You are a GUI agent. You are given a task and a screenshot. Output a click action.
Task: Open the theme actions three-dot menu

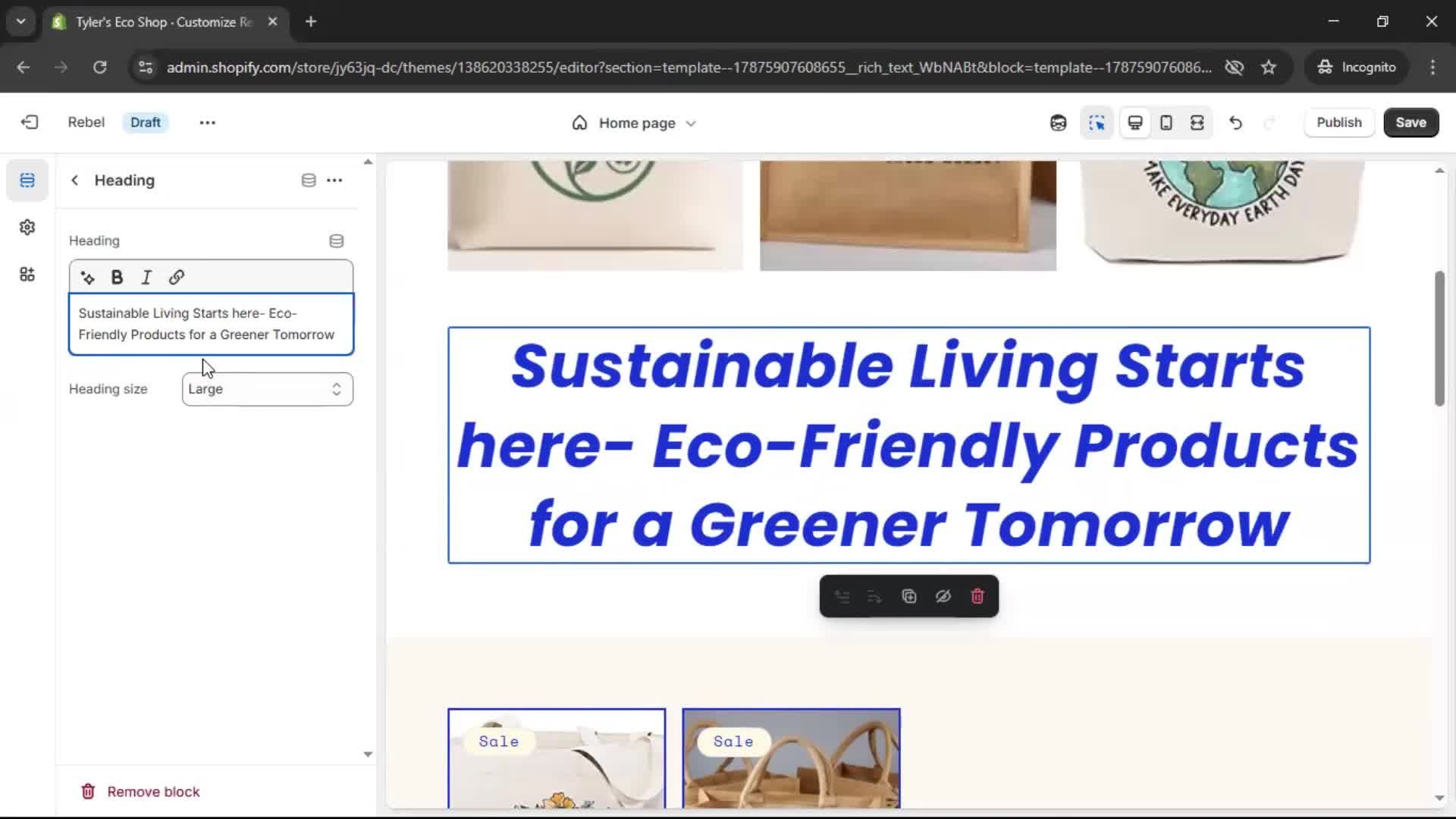click(x=207, y=123)
